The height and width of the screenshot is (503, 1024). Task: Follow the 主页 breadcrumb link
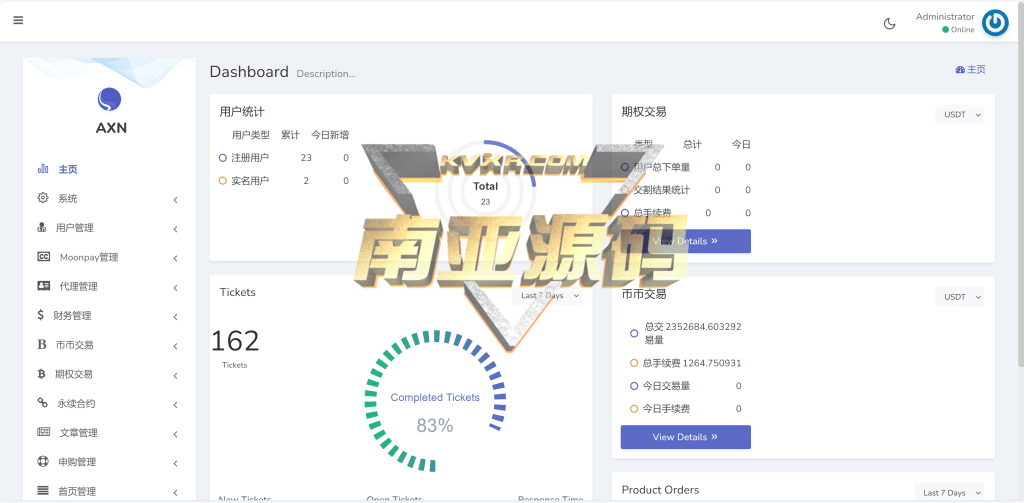click(x=970, y=70)
